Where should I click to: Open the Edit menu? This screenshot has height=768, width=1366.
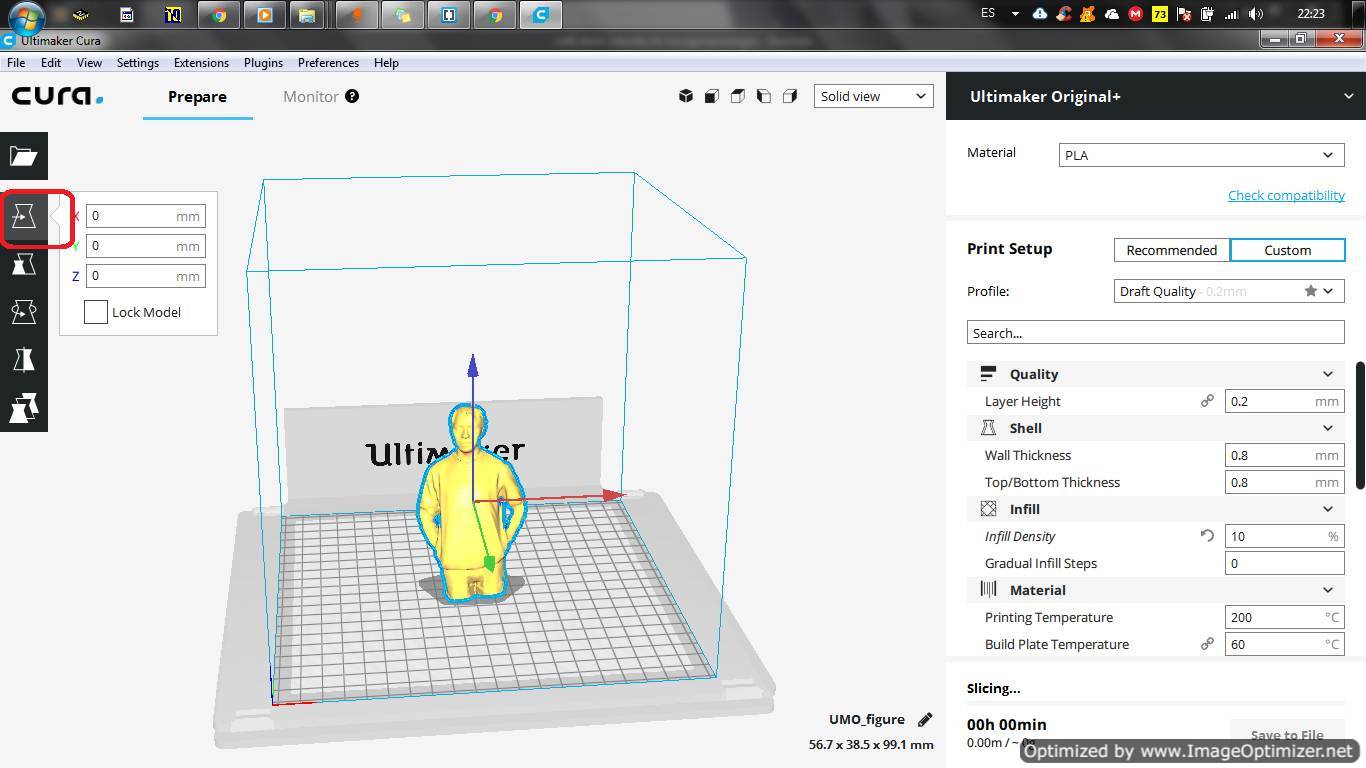pos(51,62)
